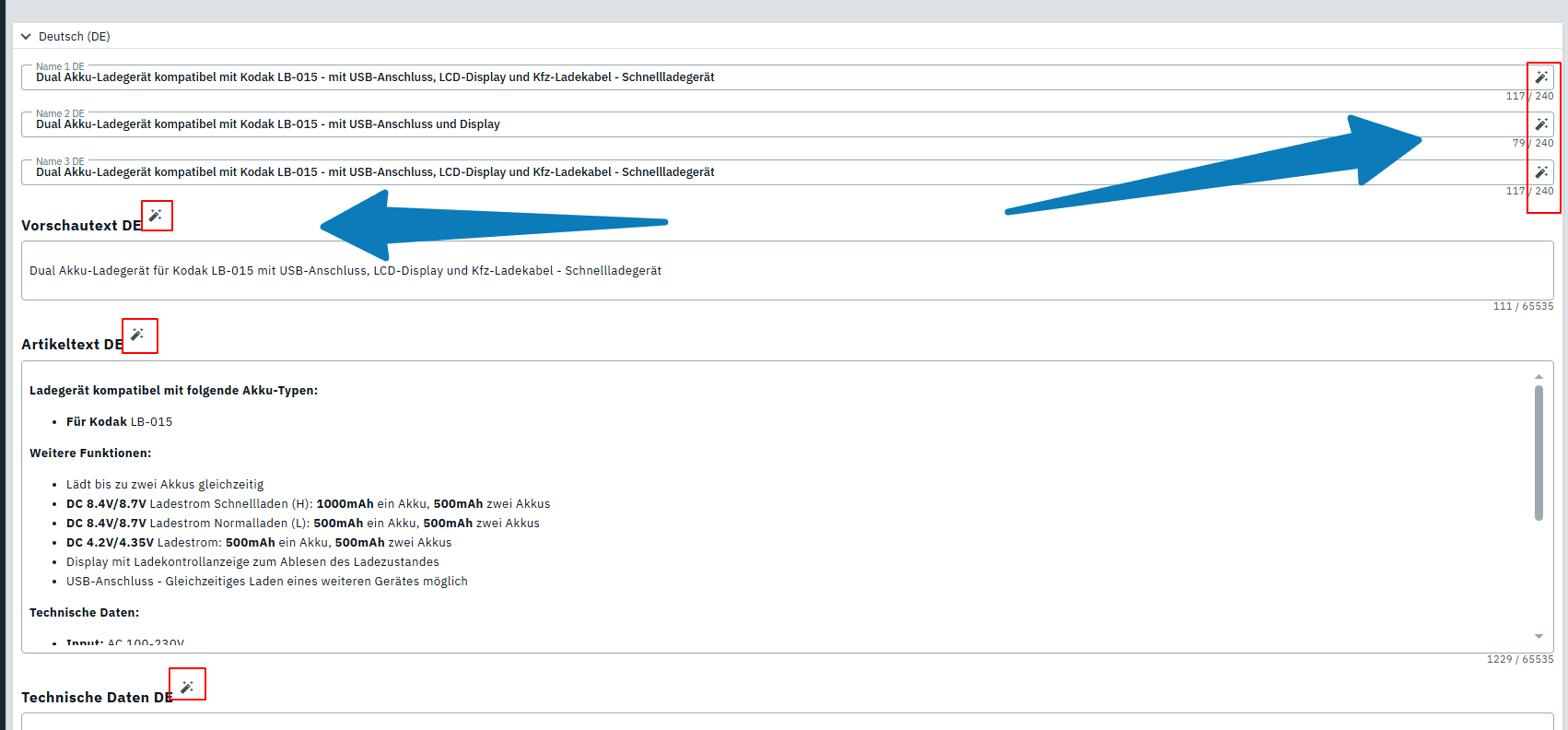Click inside the Vorschautext DE text area

(x=788, y=271)
